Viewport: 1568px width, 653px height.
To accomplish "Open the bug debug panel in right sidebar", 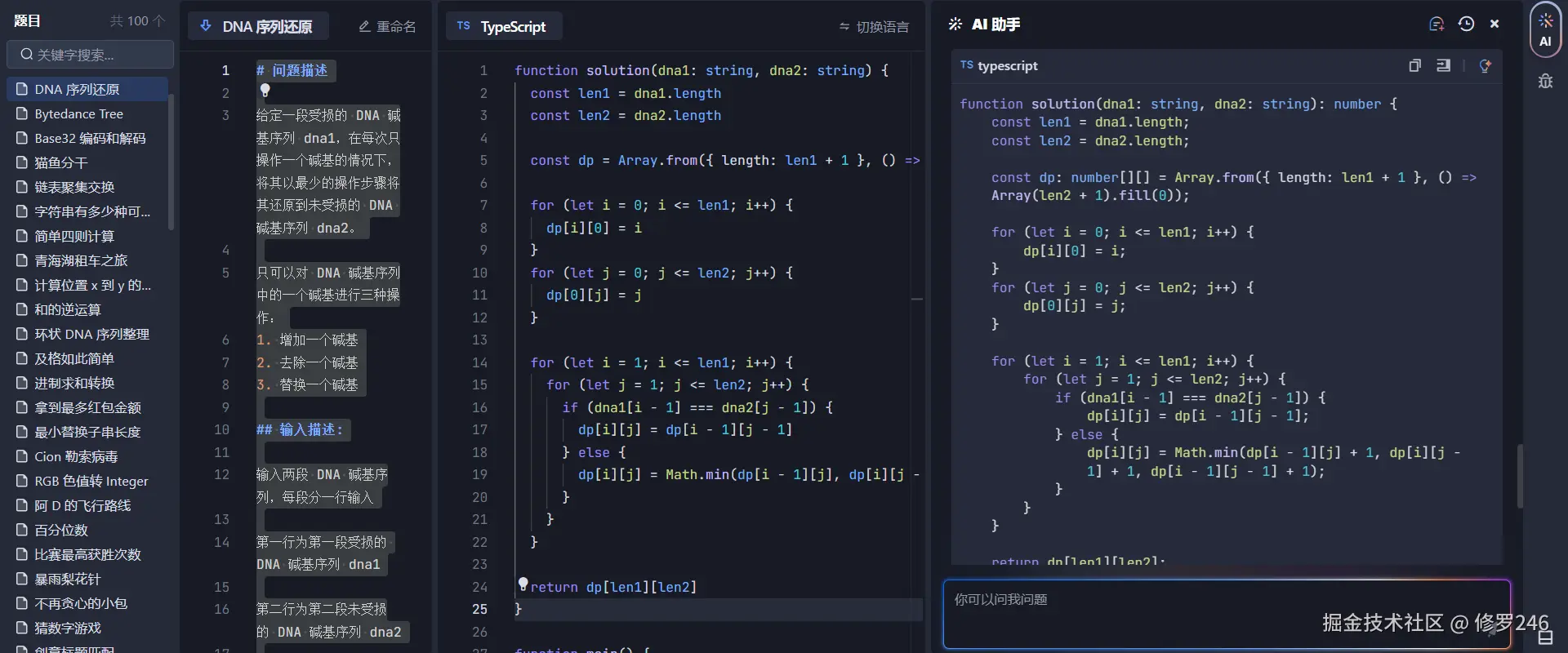I will click(x=1545, y=81).
